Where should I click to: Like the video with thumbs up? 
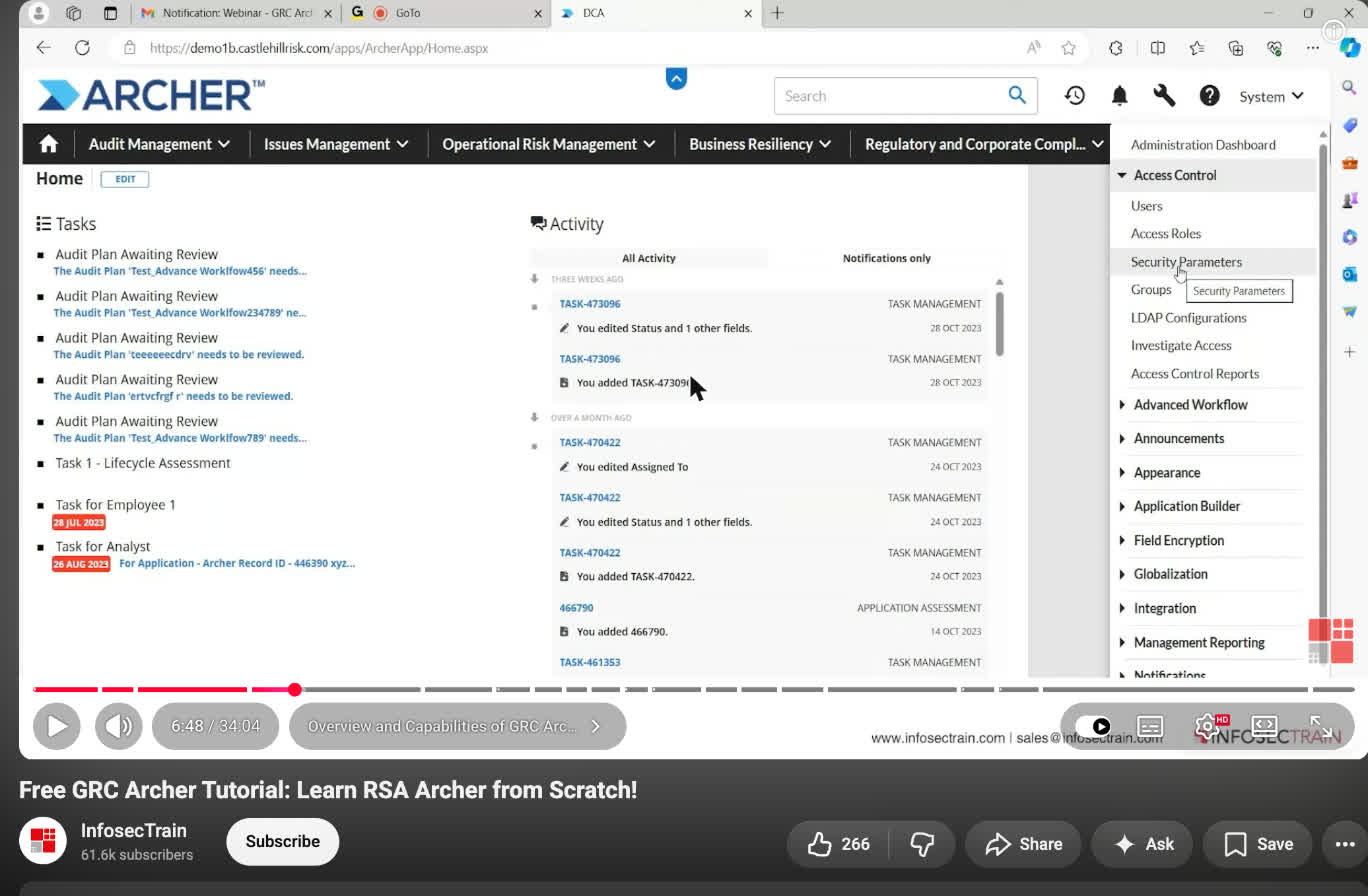coord(837,844)
